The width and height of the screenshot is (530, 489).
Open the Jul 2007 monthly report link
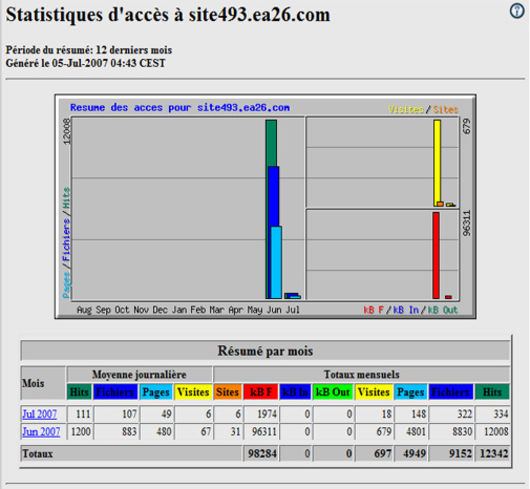coord(40,414)
